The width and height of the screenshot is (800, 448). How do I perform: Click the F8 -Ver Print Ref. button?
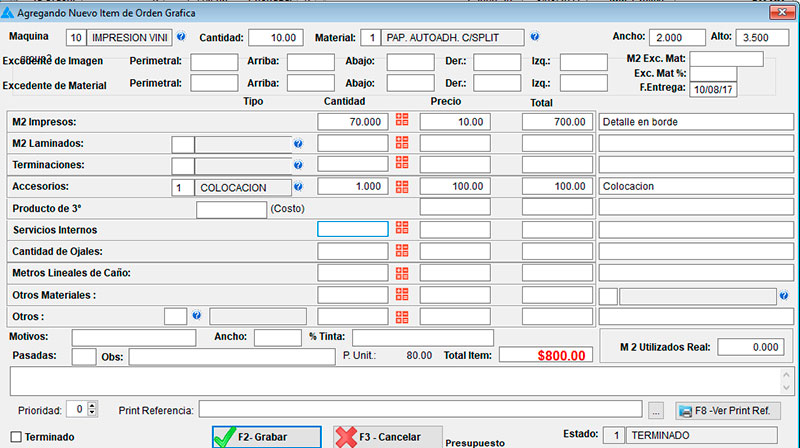(728, 410)
